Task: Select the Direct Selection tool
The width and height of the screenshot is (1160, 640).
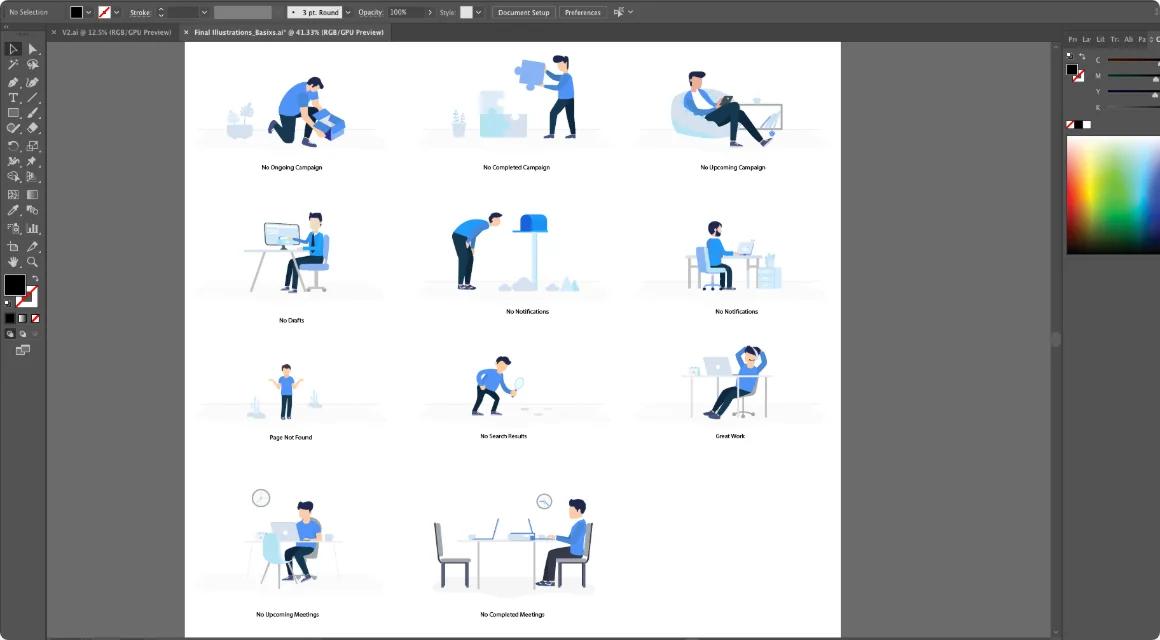Action: pos(33,50)
